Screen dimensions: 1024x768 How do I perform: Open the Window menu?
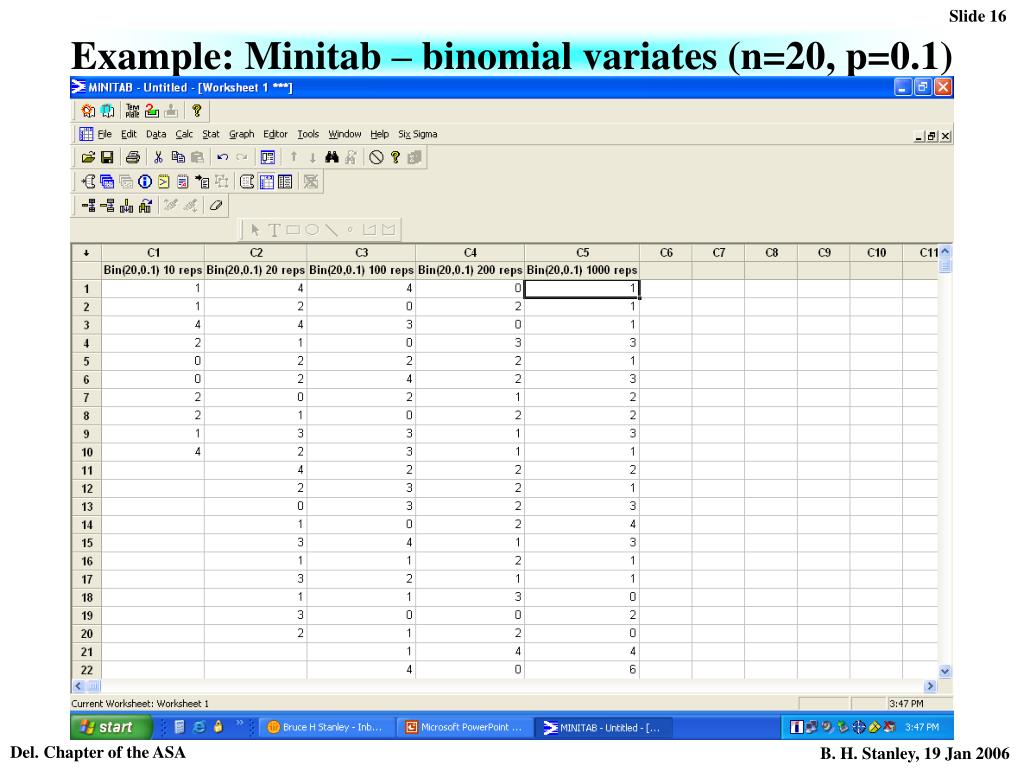(345, 134)
